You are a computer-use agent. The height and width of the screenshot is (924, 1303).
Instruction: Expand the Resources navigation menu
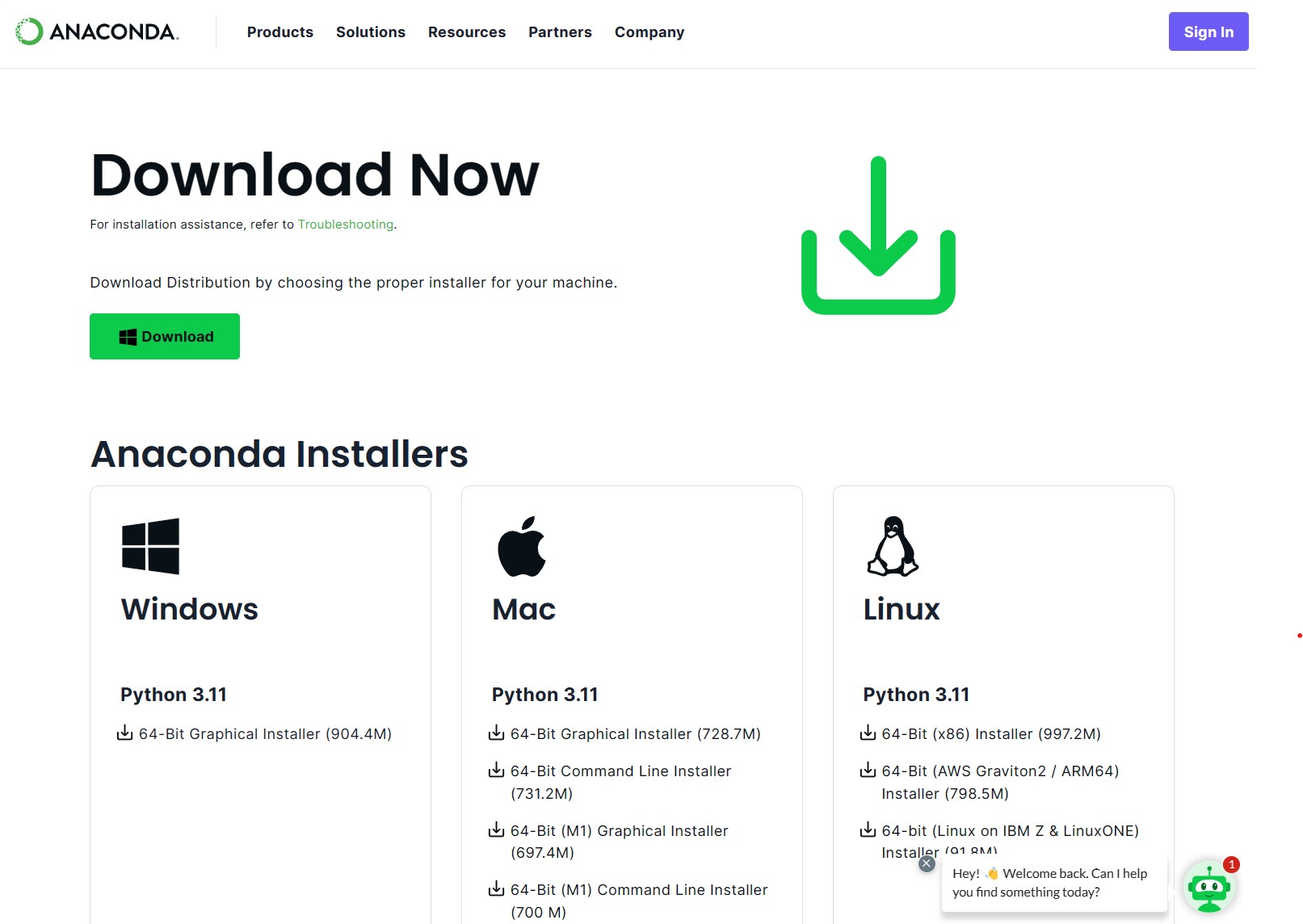click(466, 32)
